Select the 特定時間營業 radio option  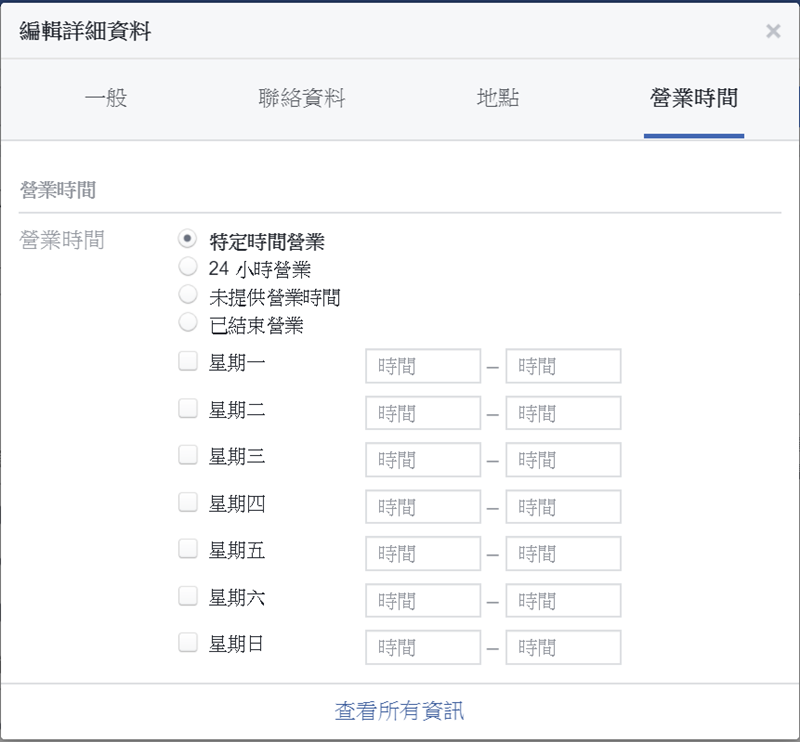coord(187,239)
